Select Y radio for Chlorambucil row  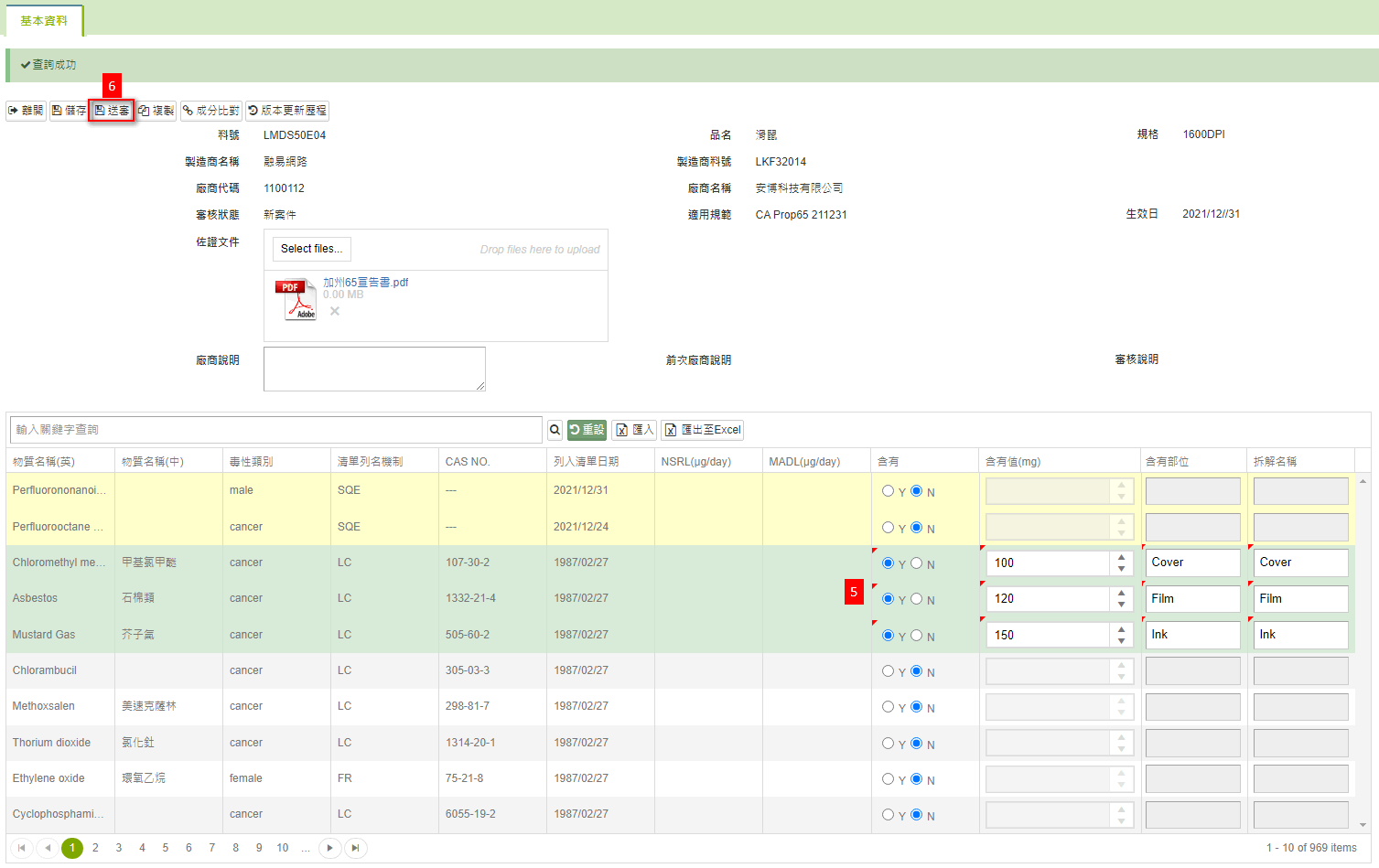click(888, 671)
